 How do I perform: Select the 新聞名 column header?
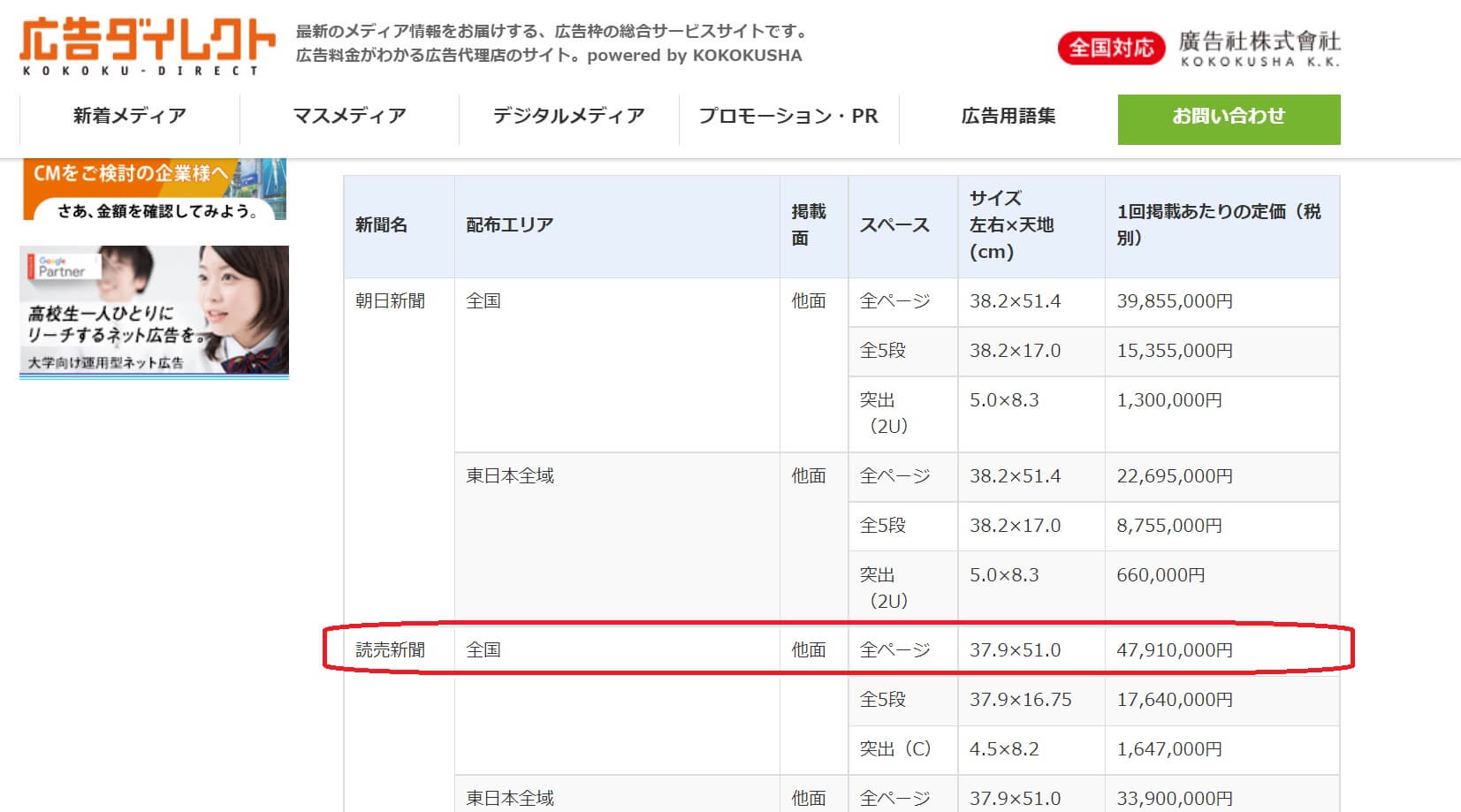(399, 226)
